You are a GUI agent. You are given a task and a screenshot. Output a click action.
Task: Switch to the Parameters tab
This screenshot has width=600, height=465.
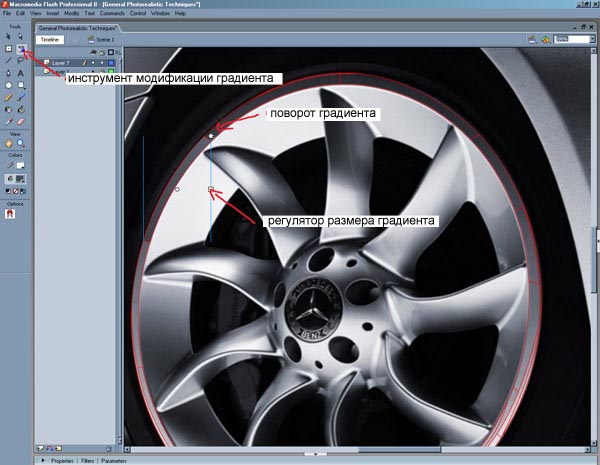pos(114,461)
